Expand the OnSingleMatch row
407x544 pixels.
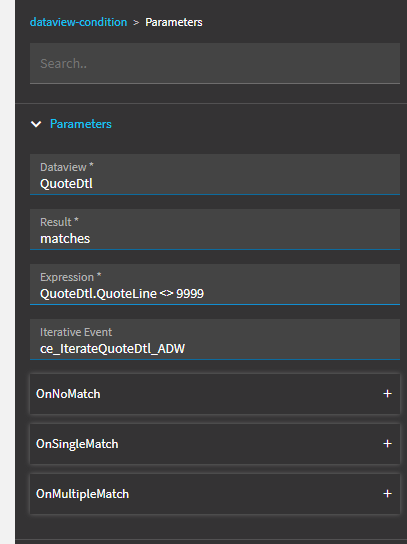pyautogui.click(x=215, y=444)
